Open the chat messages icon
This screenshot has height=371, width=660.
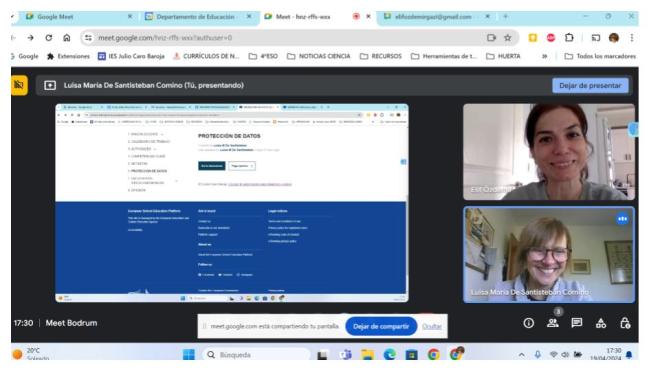click(577, 323)
